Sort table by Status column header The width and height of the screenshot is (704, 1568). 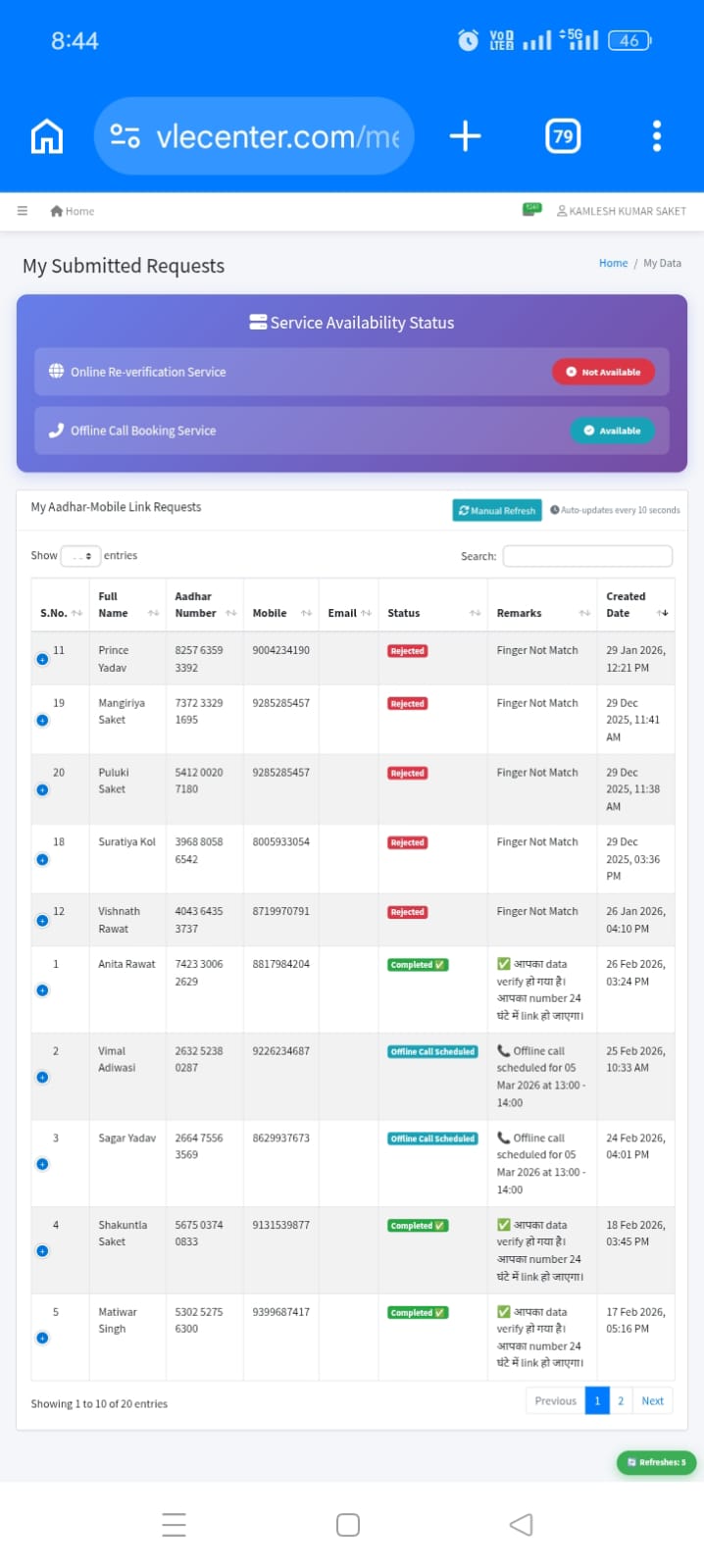(x=432, y=613)
